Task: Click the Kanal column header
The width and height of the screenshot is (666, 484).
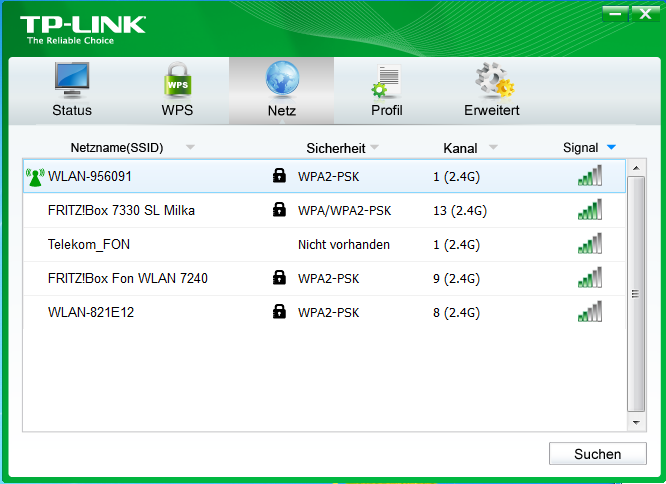Action: click(x=460, y=148)
